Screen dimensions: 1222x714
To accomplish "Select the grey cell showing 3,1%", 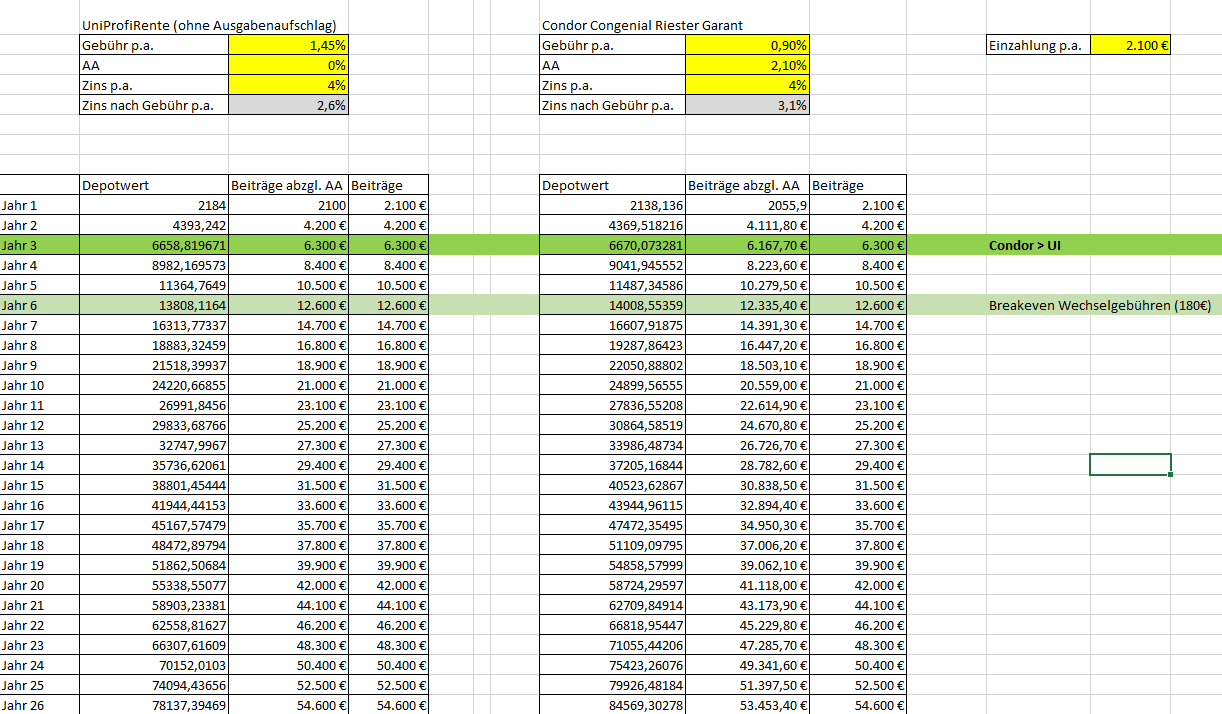I will (x=746, y=105).
